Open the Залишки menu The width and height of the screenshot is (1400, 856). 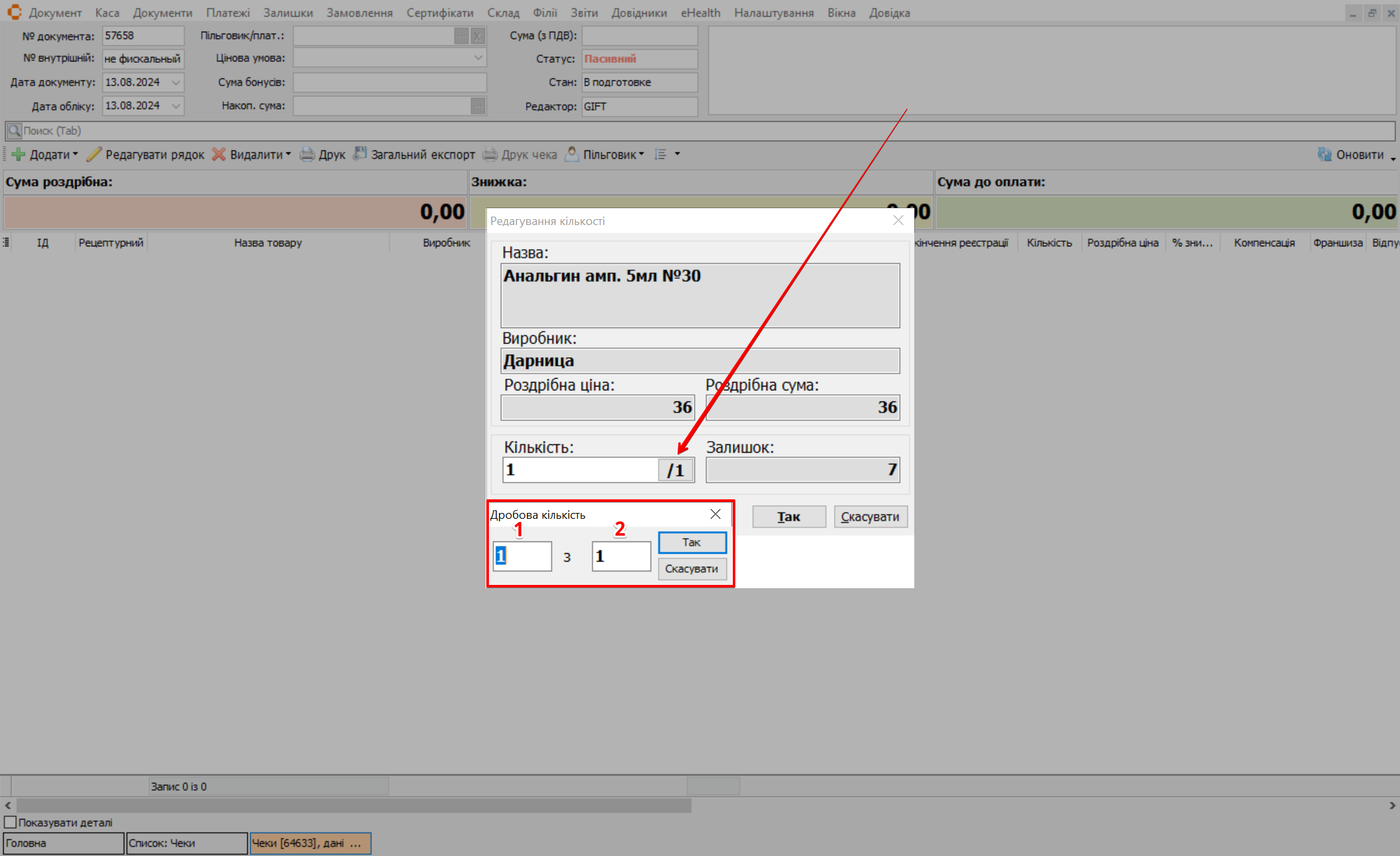[287, 13]
